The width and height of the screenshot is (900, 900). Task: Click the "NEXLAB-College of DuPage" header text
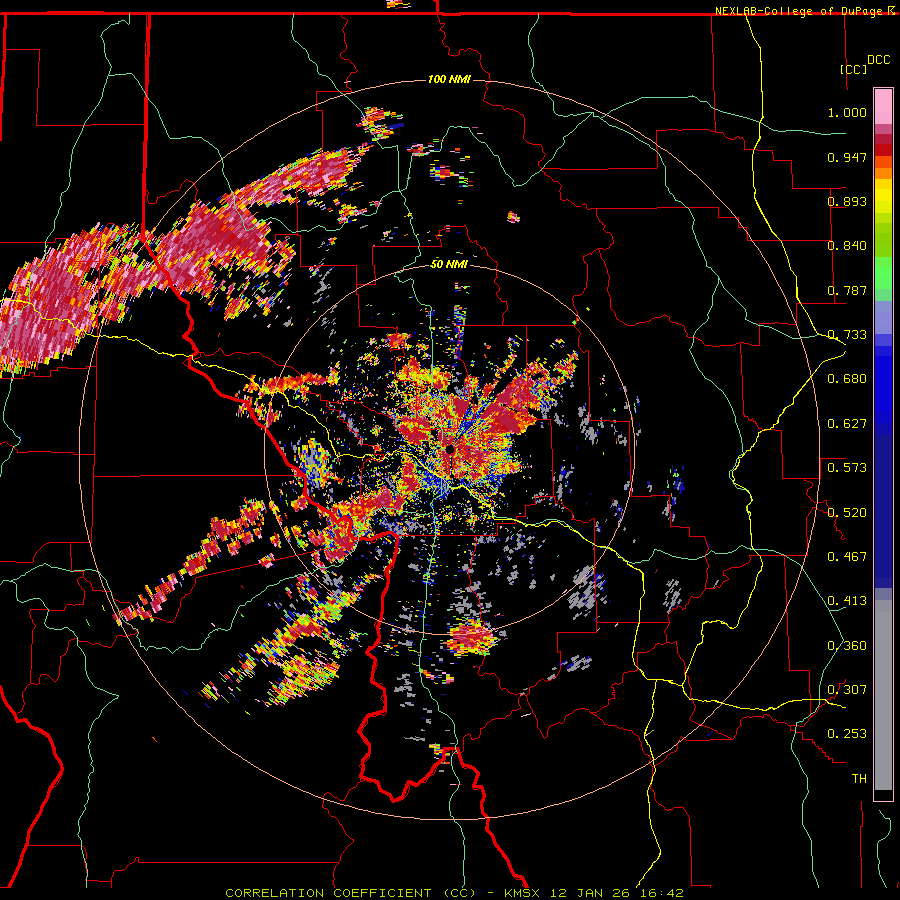point(798,11)
